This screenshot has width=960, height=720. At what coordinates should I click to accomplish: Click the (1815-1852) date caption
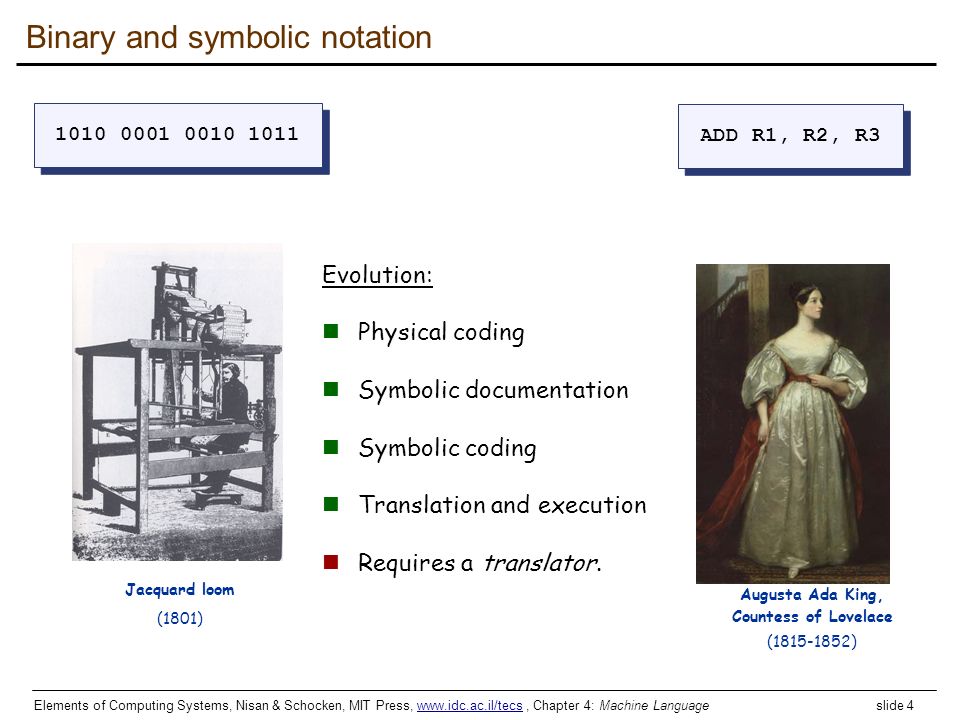pos(812,641)
